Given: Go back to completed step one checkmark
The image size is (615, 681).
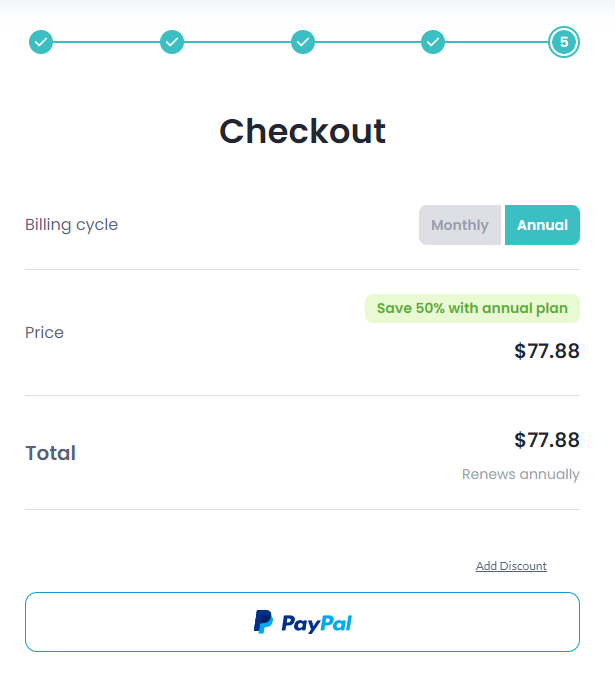Looking at the screenshot, I should pos(41,42).
